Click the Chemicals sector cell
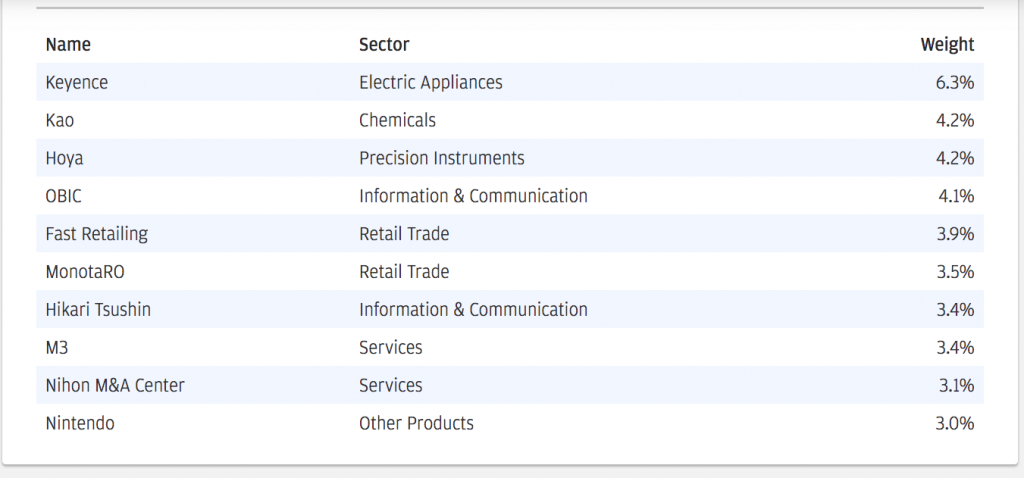This screenshot has width=1024, height=478. pos(397,121)
